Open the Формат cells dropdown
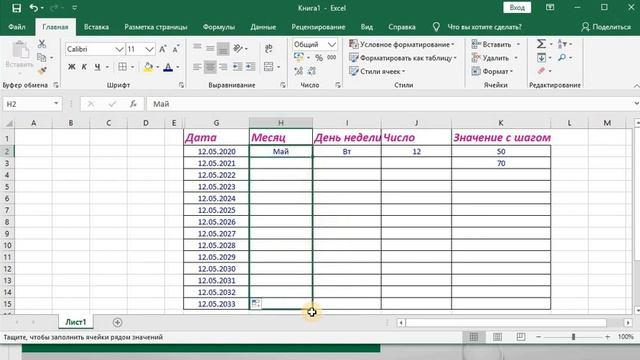 492,71
